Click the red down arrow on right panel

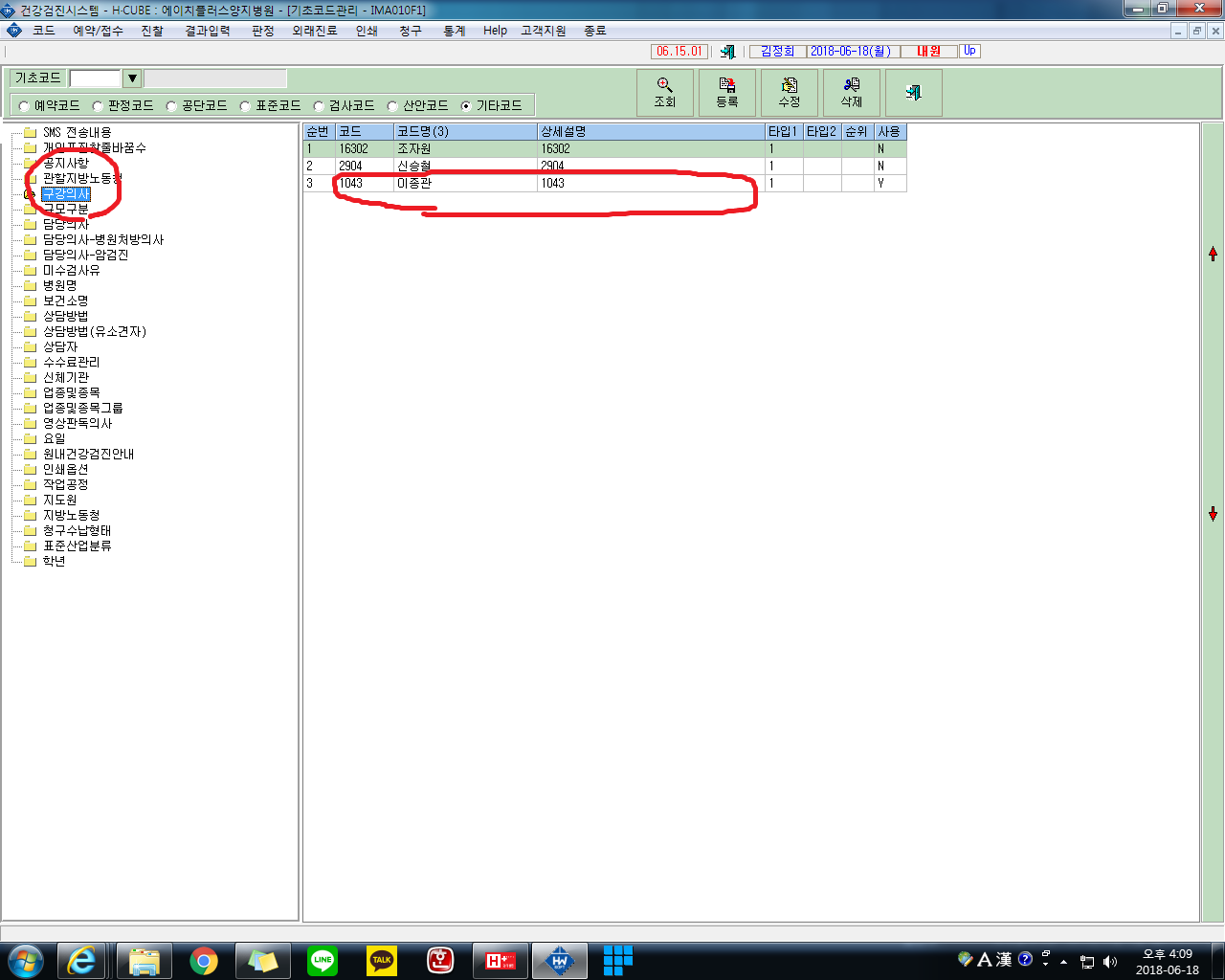pos(1213,514)
